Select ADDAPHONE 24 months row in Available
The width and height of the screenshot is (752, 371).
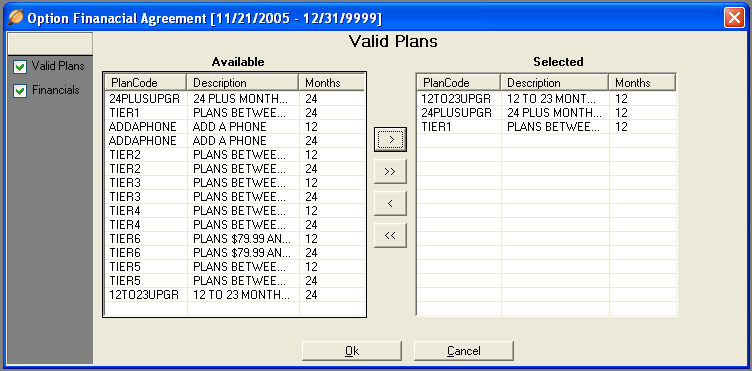235,141
